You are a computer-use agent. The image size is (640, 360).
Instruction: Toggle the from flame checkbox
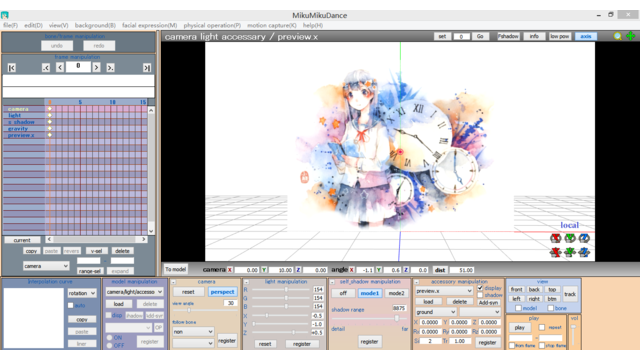(x=512, y=346)
